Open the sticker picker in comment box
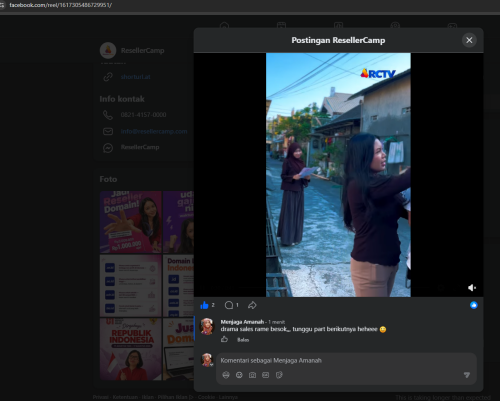 coord(279,375)
